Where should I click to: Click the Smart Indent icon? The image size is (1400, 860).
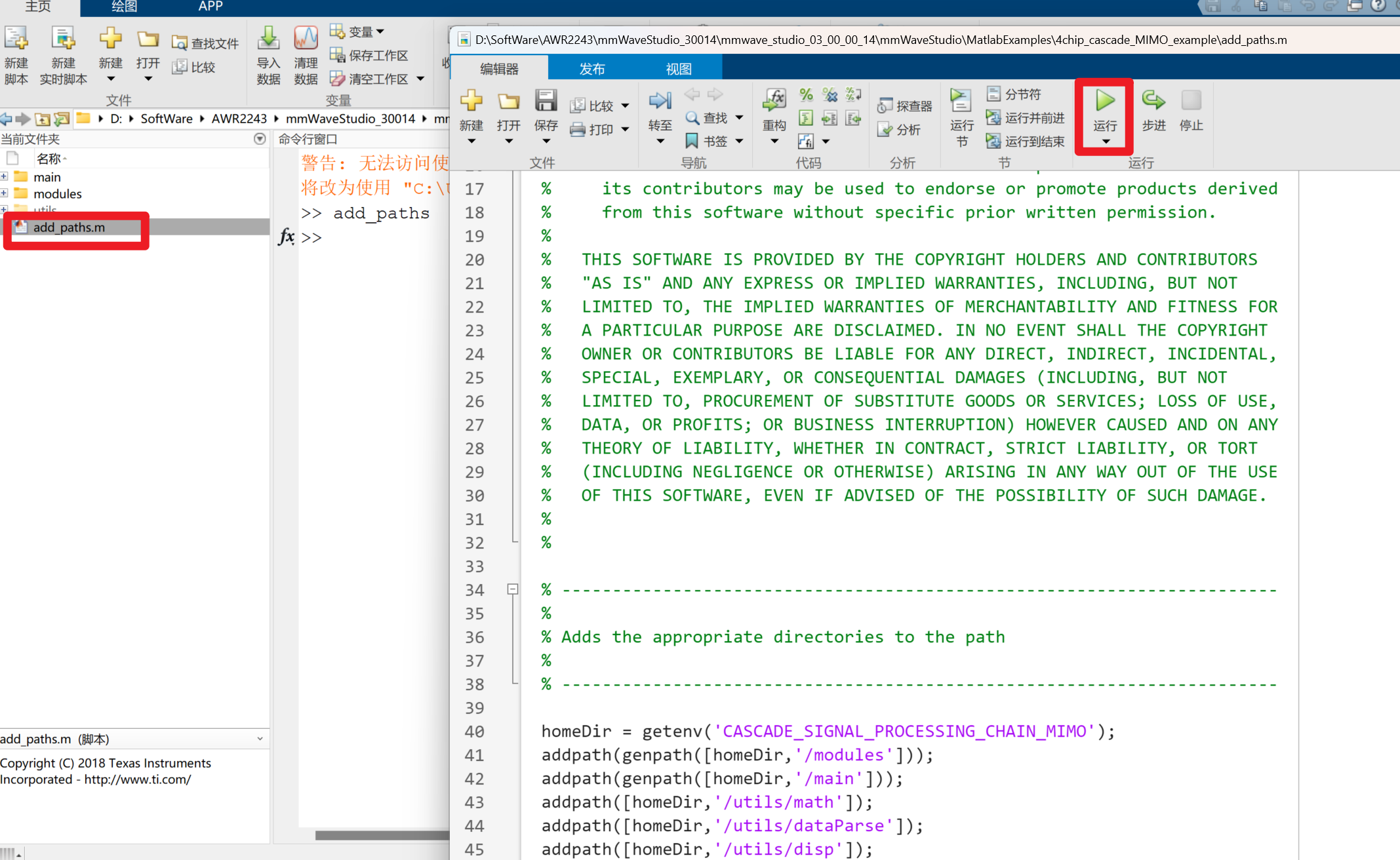point(806,118)
